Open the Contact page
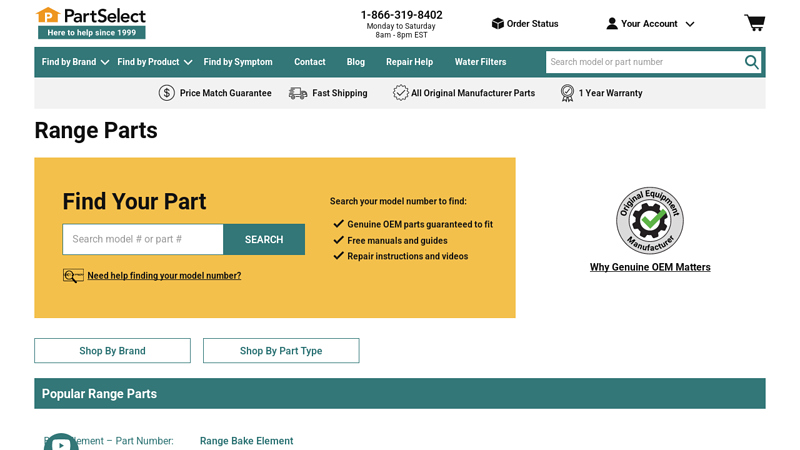Viewport: 800px width, 450px height. pyautogui.click(x=310, y=62)
